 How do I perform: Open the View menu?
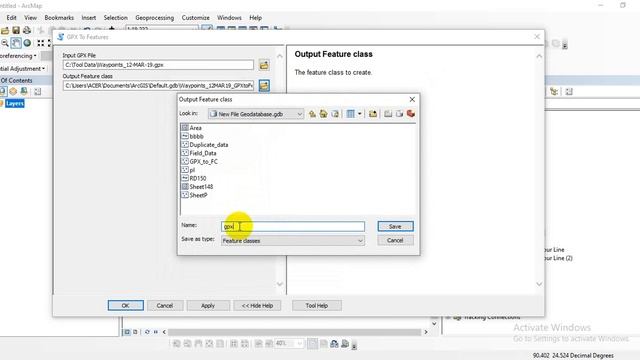(30, 18)
